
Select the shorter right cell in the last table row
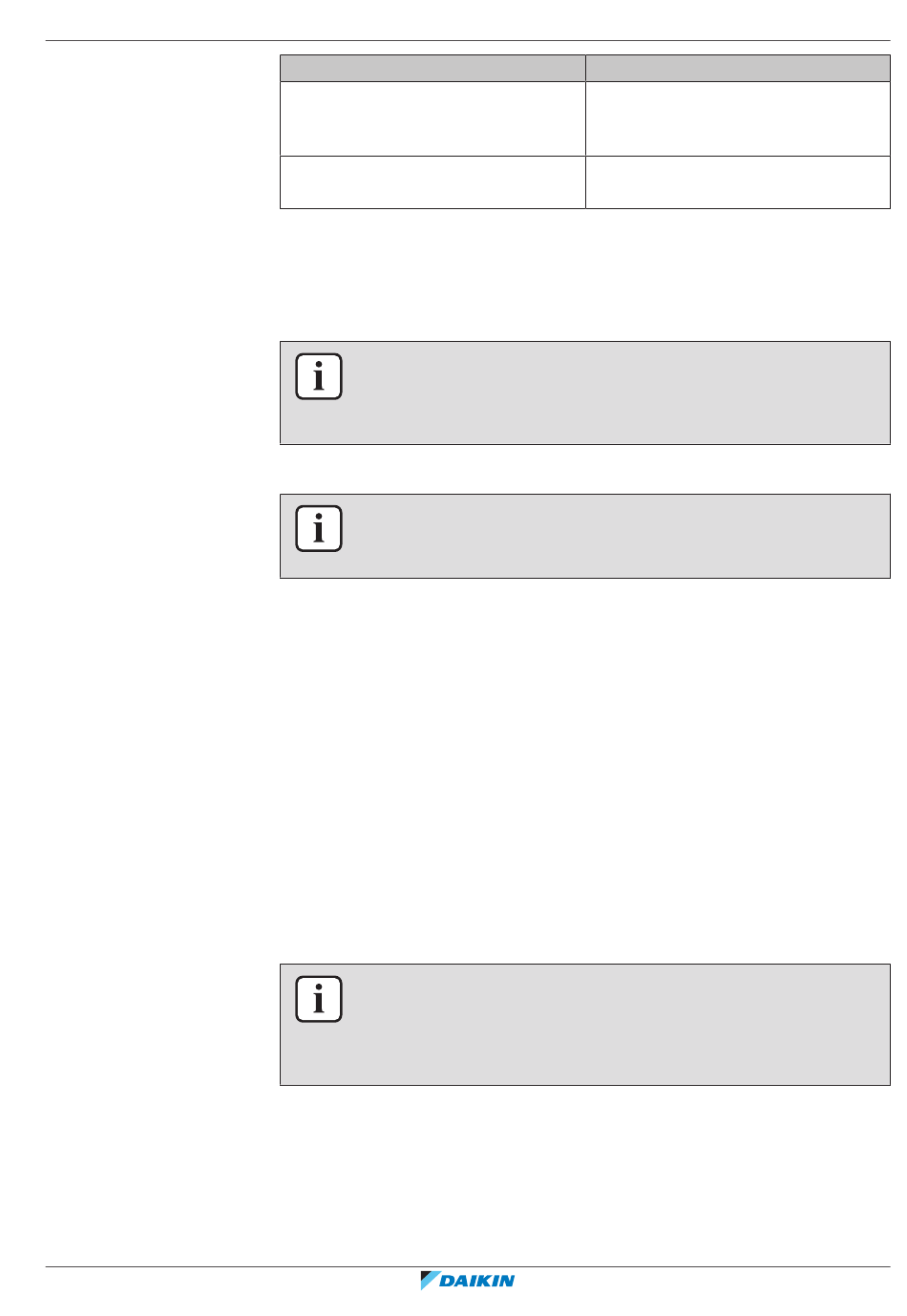point(738,182)
